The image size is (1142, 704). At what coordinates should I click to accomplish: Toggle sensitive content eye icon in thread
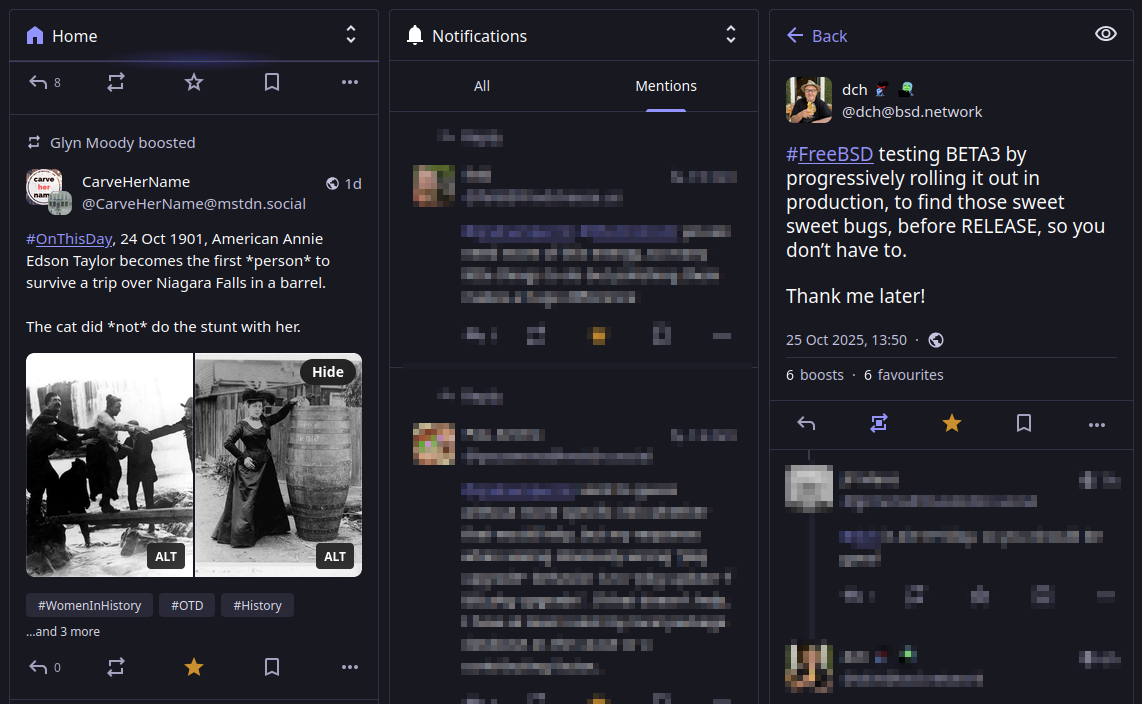(x=1105, y=35)
